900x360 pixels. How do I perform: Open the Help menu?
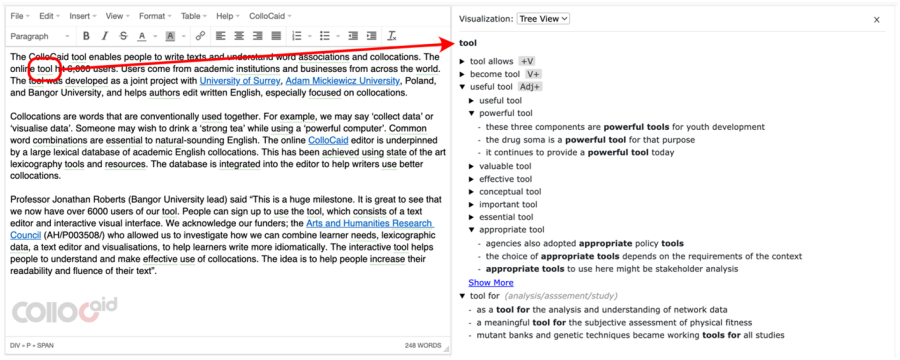[228, 16]
